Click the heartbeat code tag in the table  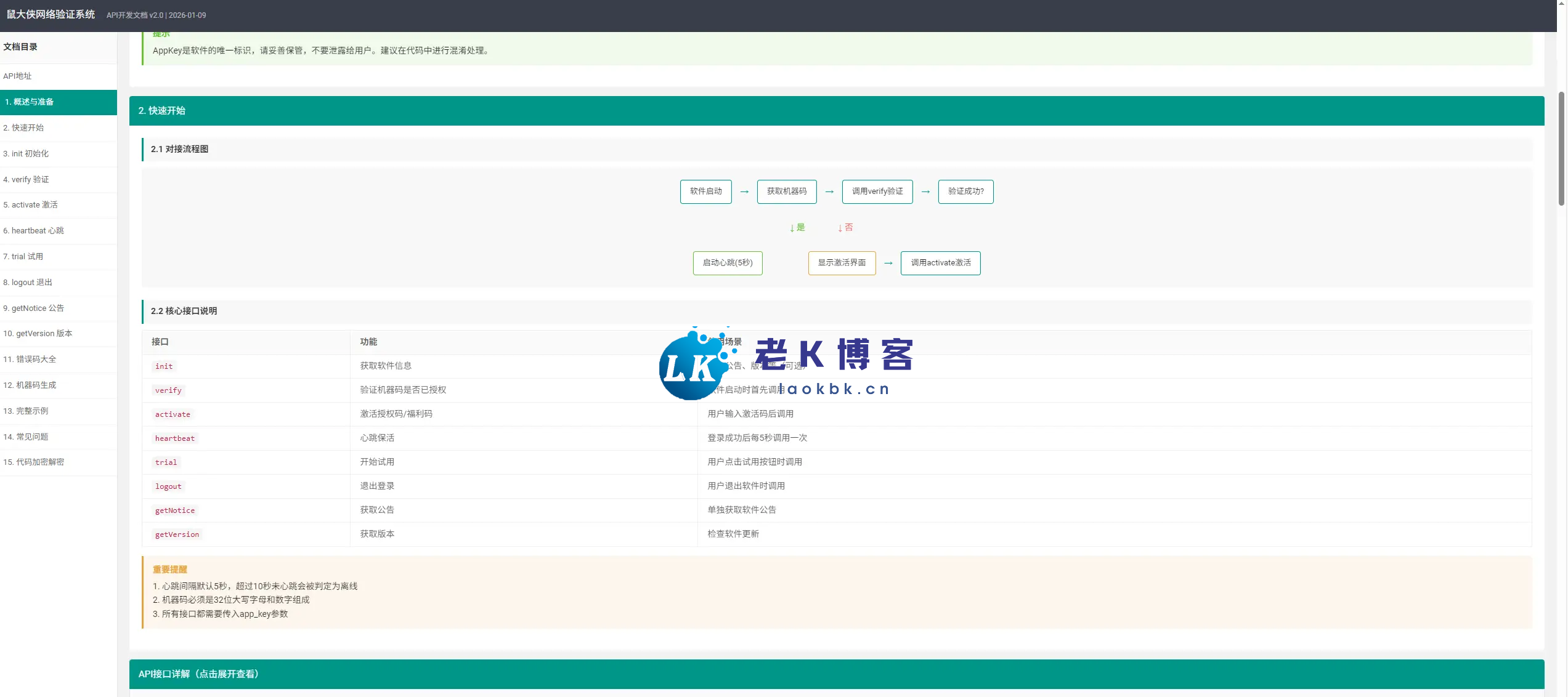click(x=174, y=438)
